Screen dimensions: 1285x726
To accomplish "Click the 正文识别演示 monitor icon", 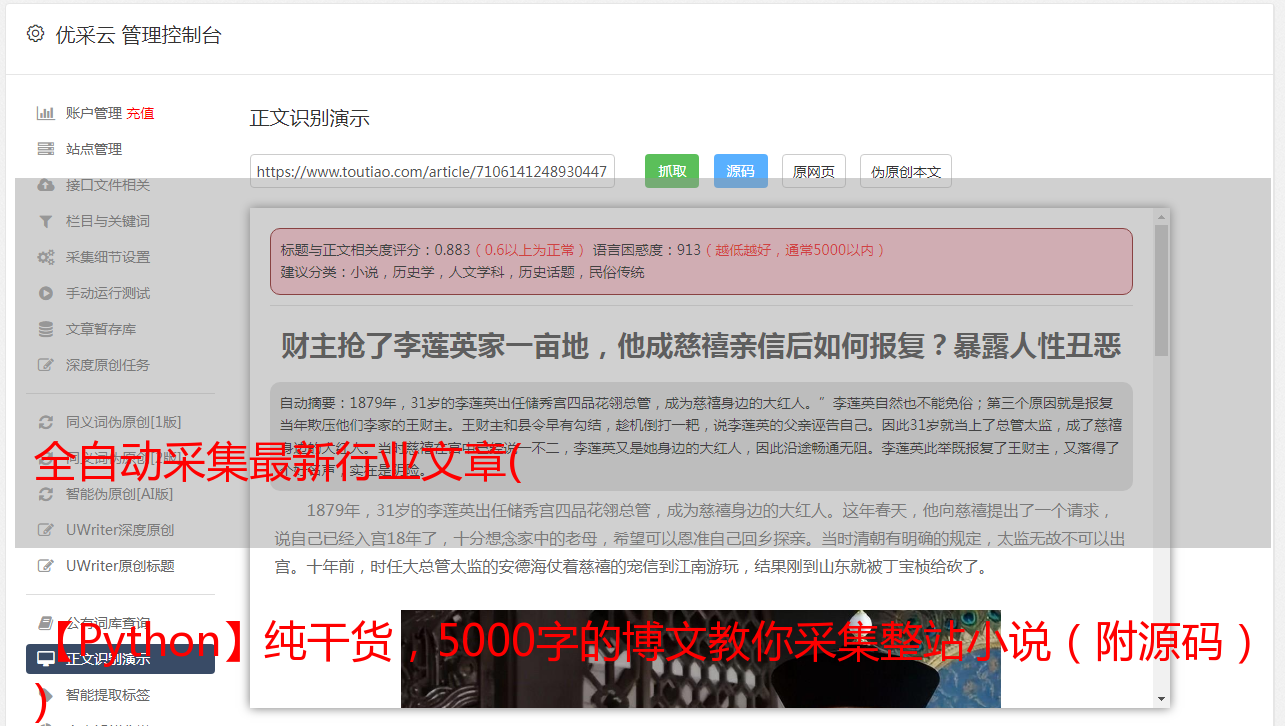I will [x=46, y=659].
